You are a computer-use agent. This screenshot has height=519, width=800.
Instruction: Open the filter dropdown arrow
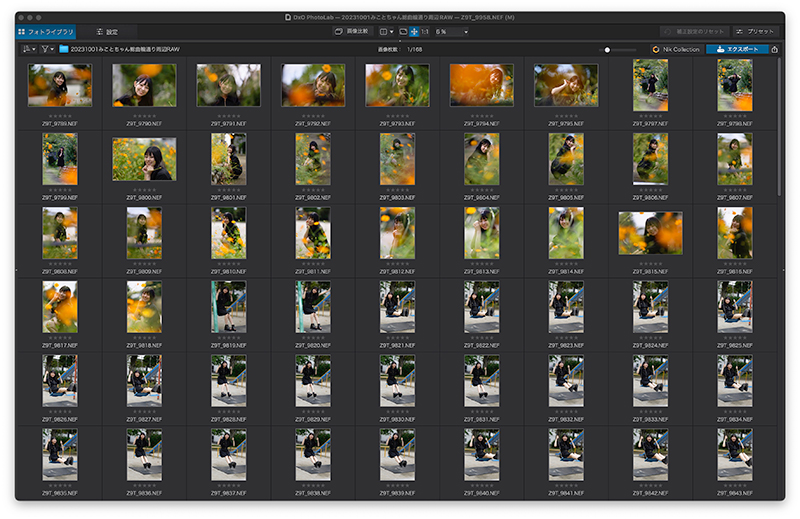coord(52,49)
